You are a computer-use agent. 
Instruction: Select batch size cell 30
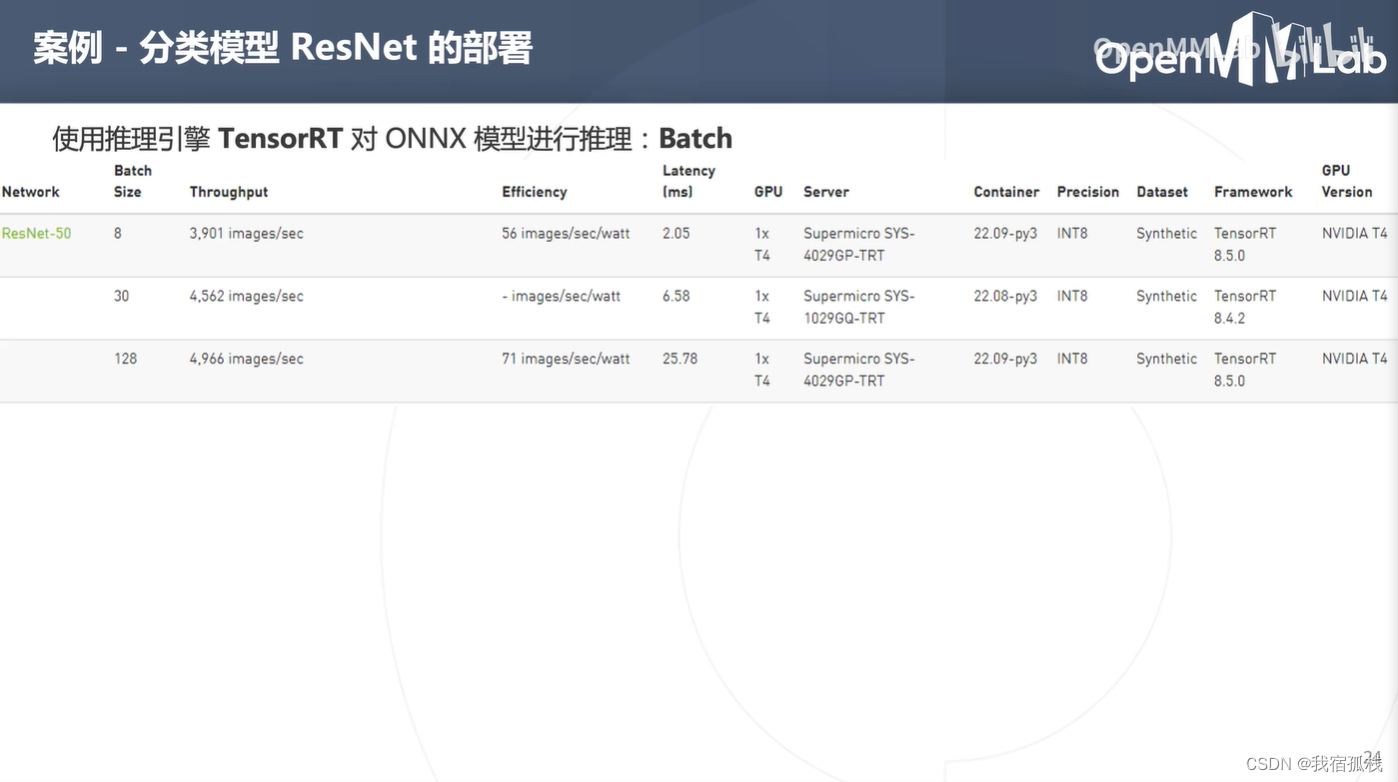121,297
